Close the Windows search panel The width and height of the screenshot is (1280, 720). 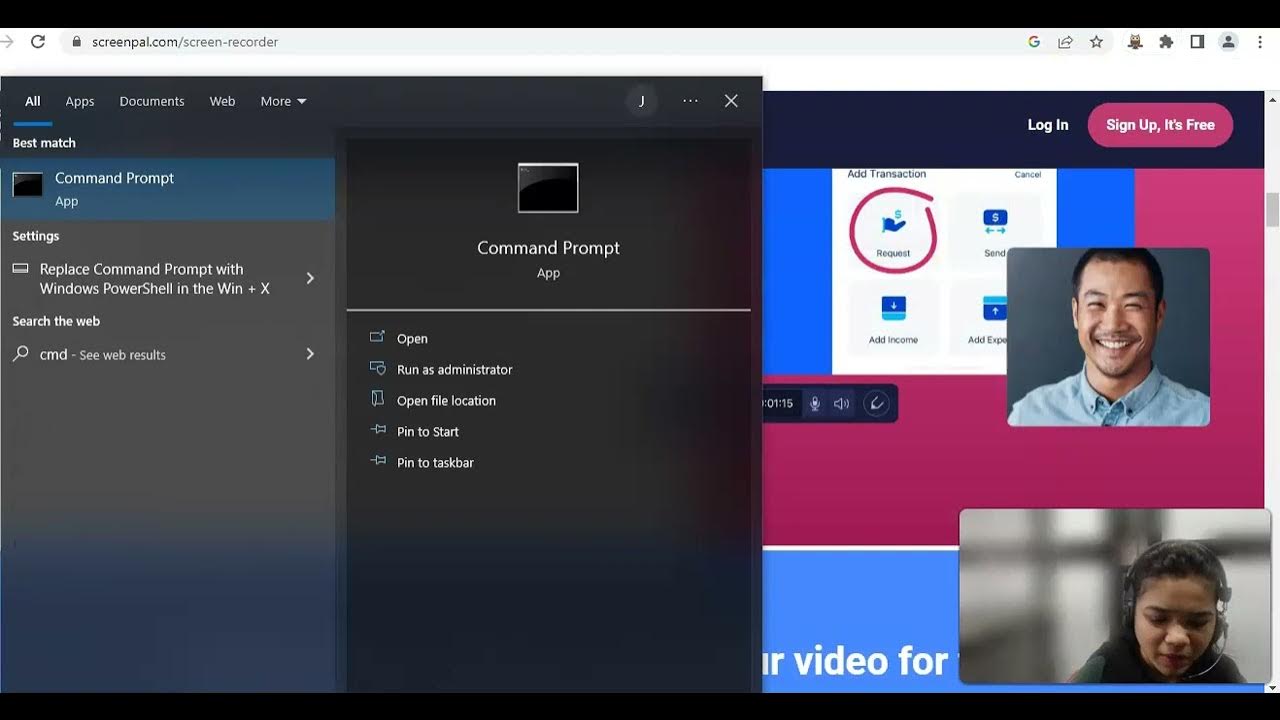coord(731,101)
